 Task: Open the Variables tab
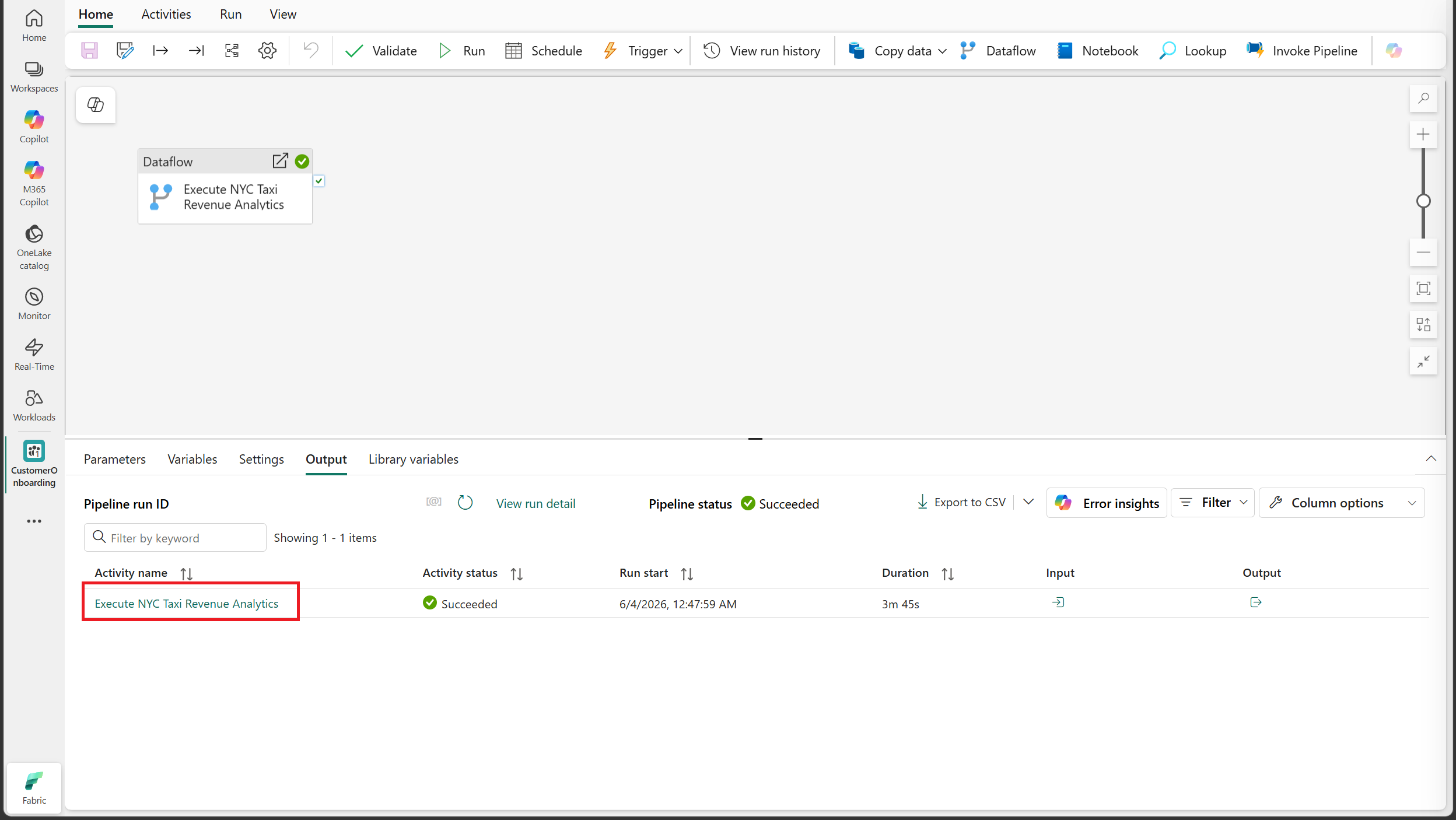coord(192,460)
